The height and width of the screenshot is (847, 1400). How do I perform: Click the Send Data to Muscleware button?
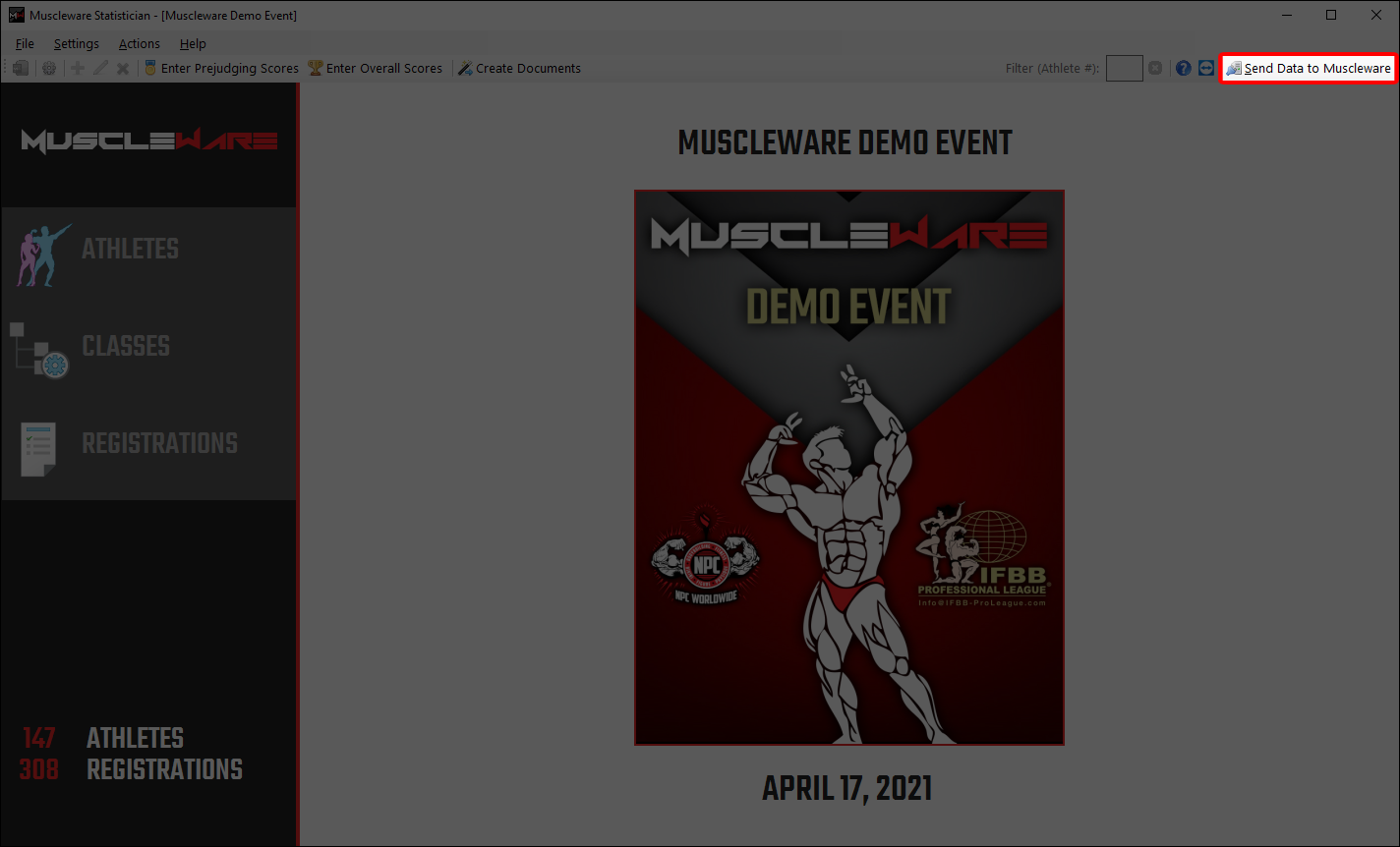click(1308, 69)
